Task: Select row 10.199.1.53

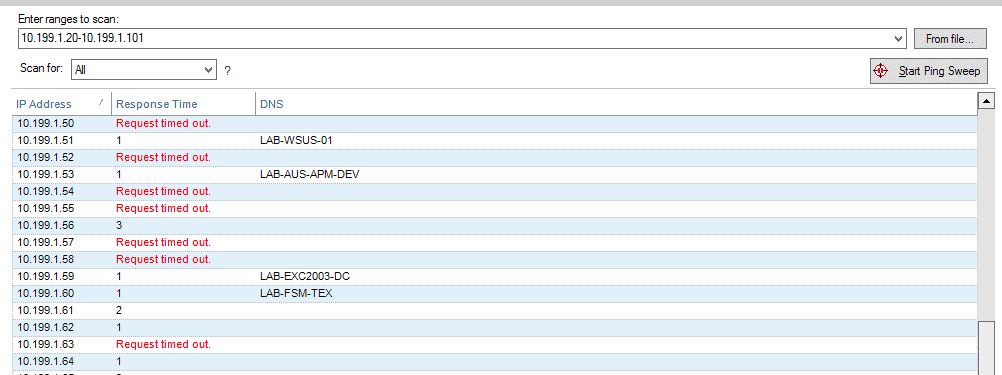Action: click(x=495, y=174)
